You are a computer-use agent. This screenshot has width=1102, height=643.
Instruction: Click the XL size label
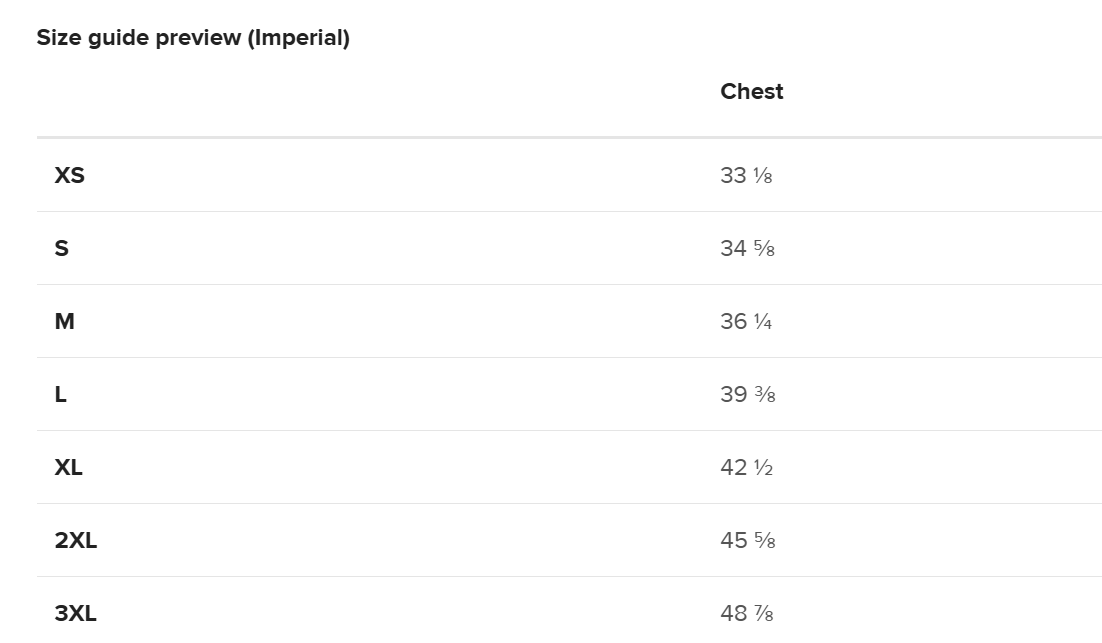[x=68, y=468]
